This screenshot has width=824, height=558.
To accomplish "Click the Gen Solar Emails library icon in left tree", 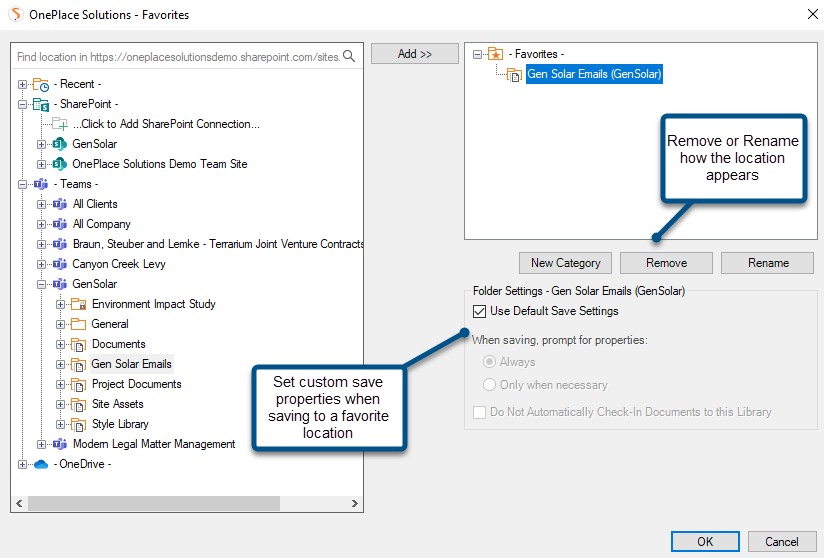I will (x=79, y=365).
